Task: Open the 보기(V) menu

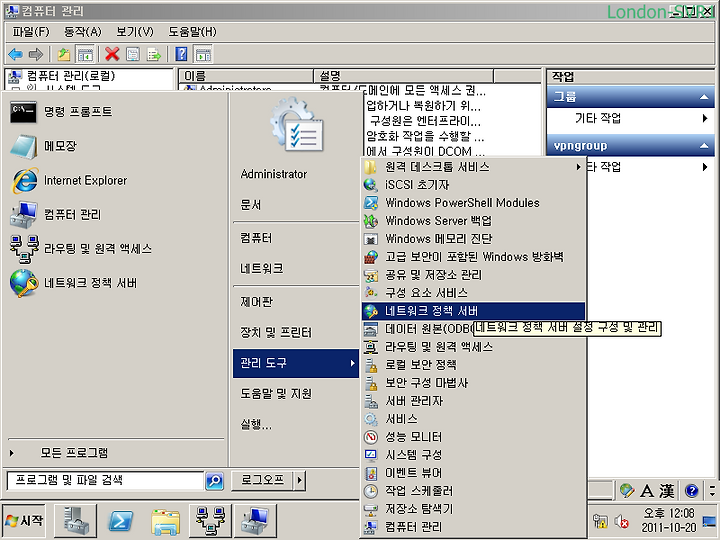Action: tap(135, 32)
